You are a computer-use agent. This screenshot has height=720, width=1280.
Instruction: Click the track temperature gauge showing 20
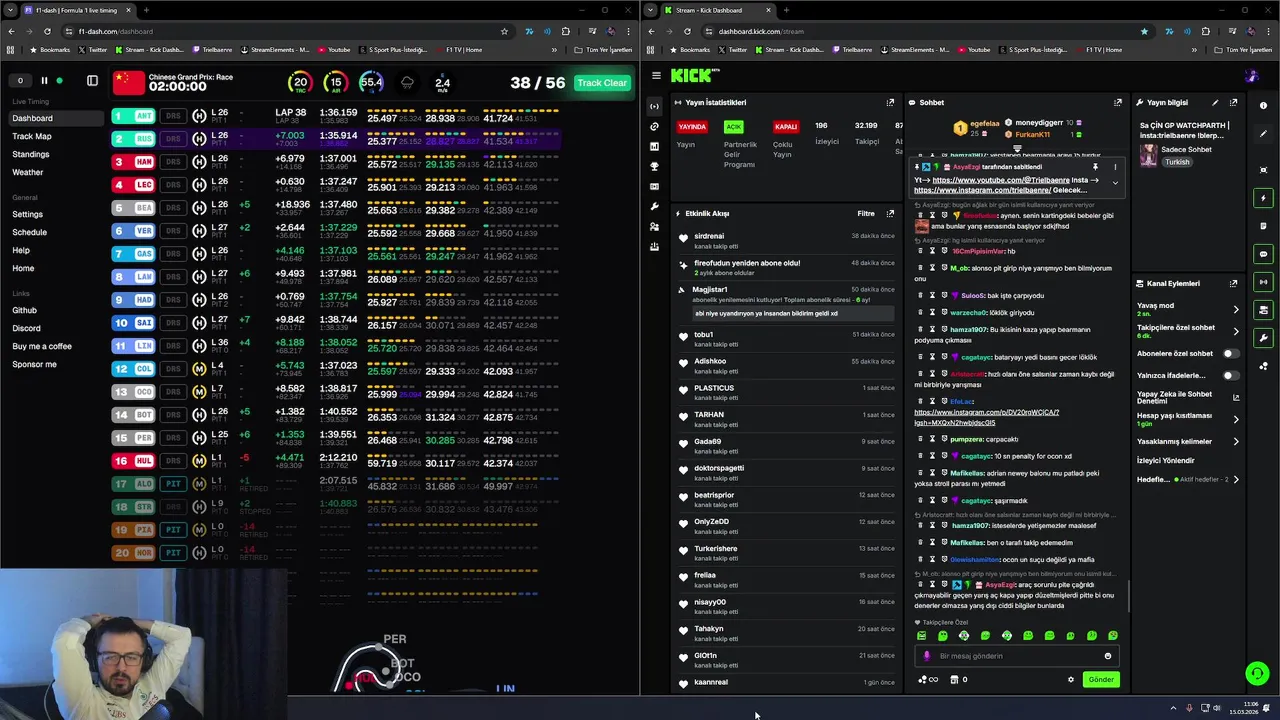(299, 83)
